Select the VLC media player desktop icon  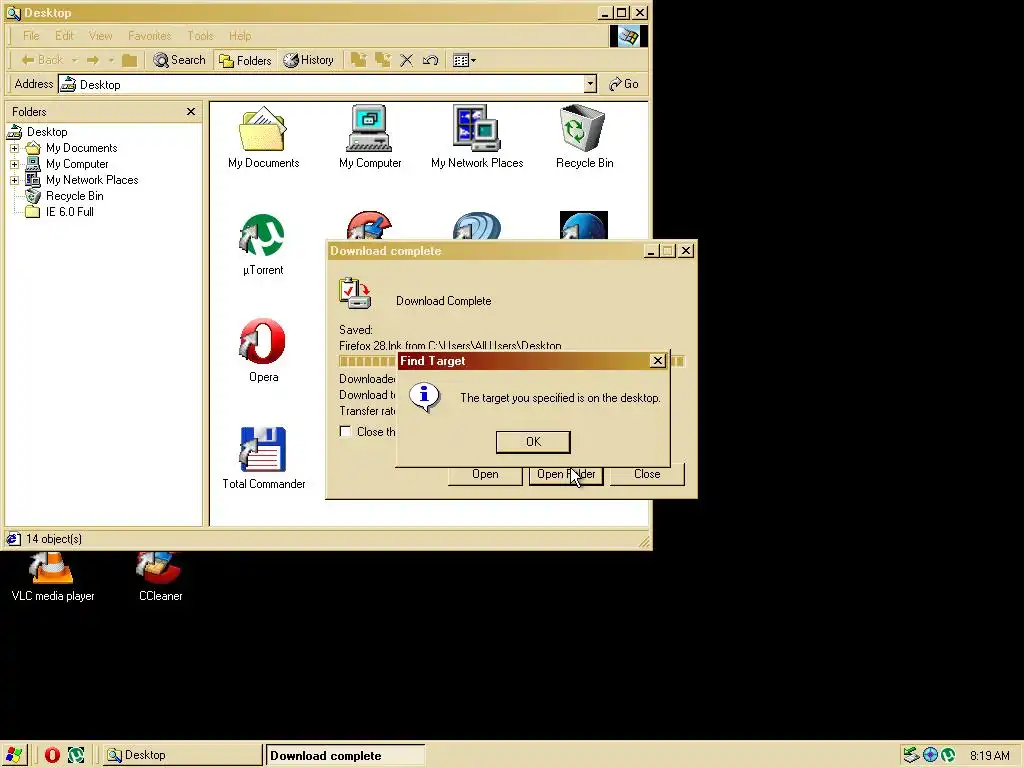point(52,577)
